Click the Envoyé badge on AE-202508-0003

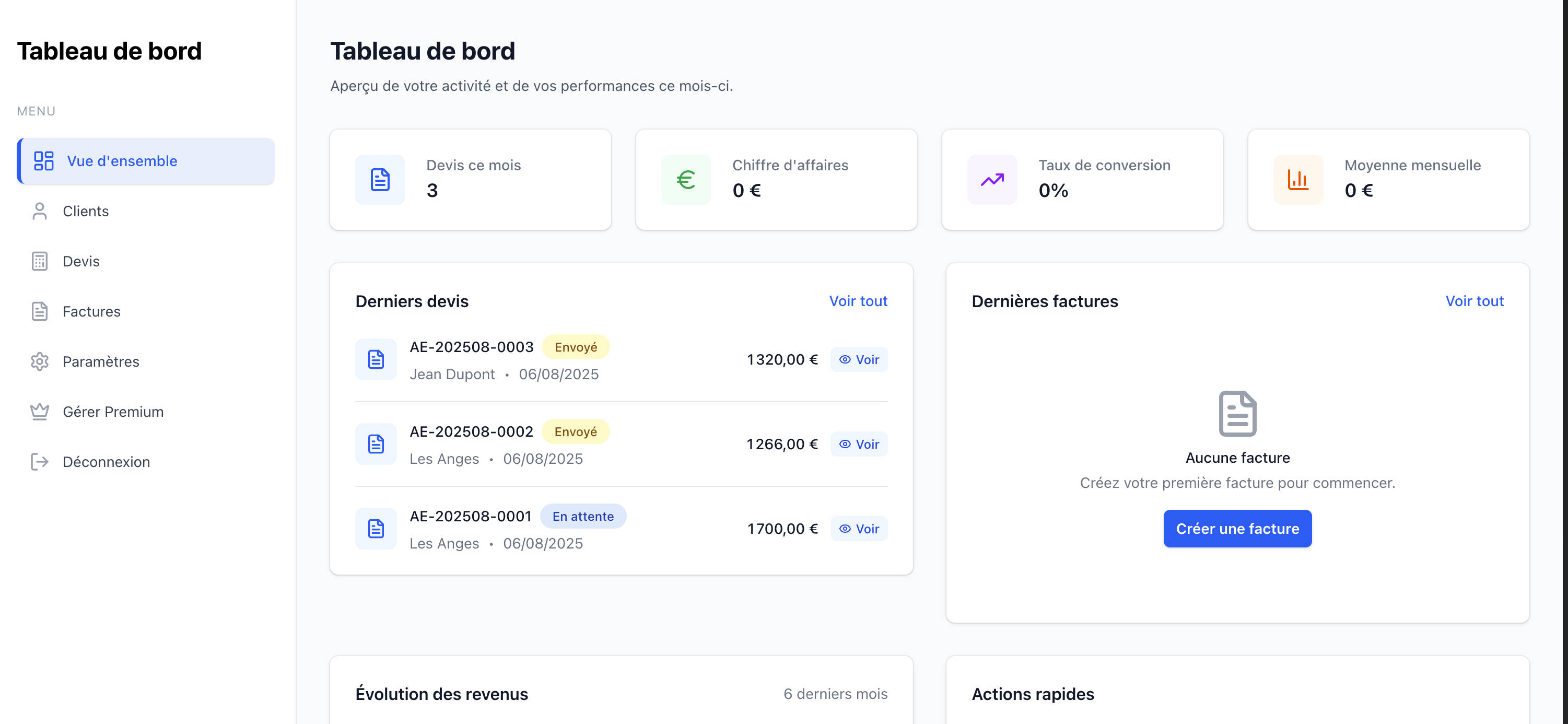pyautogui.click(x=576, y=347)
